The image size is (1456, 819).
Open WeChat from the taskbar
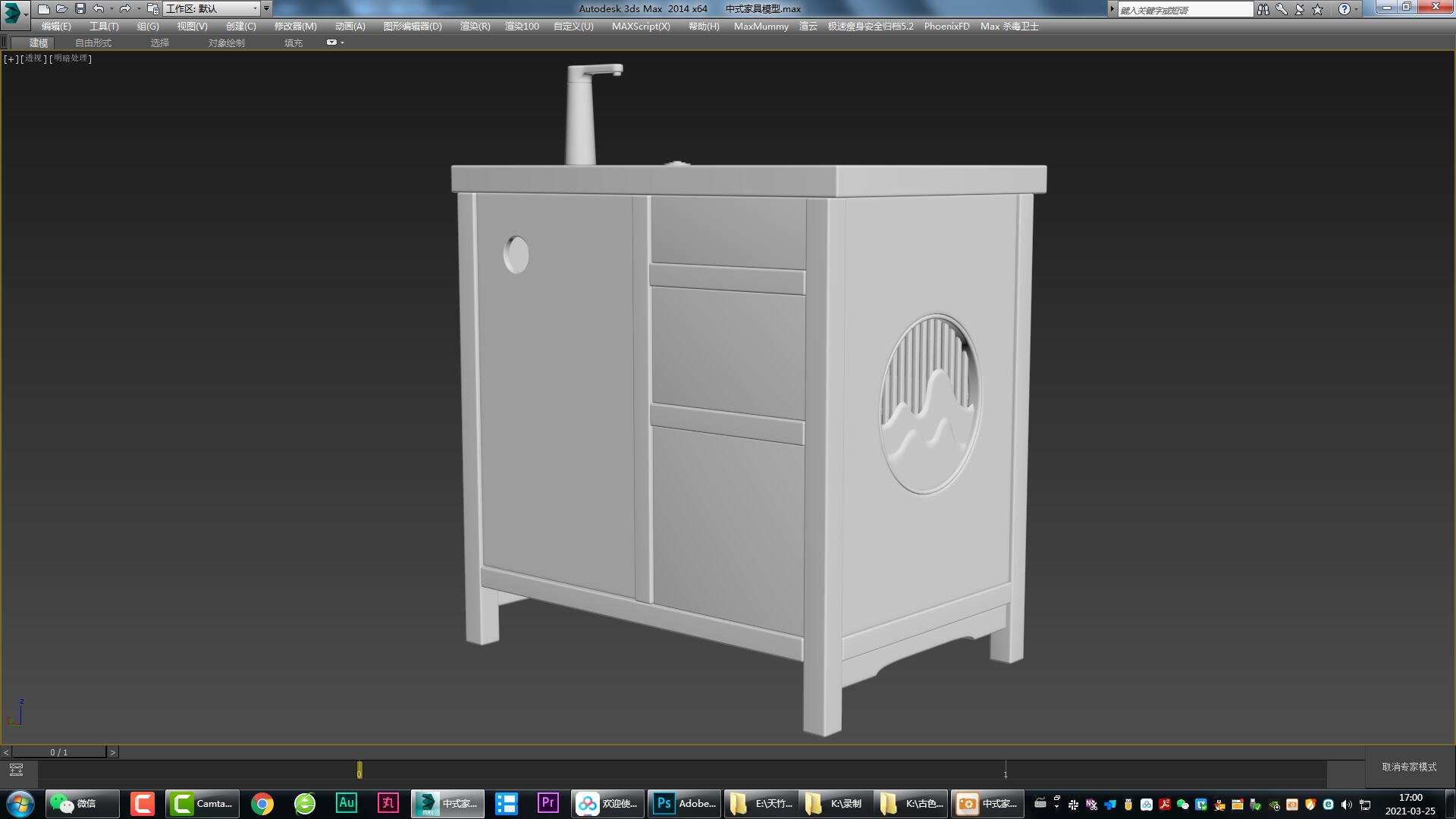82,803
